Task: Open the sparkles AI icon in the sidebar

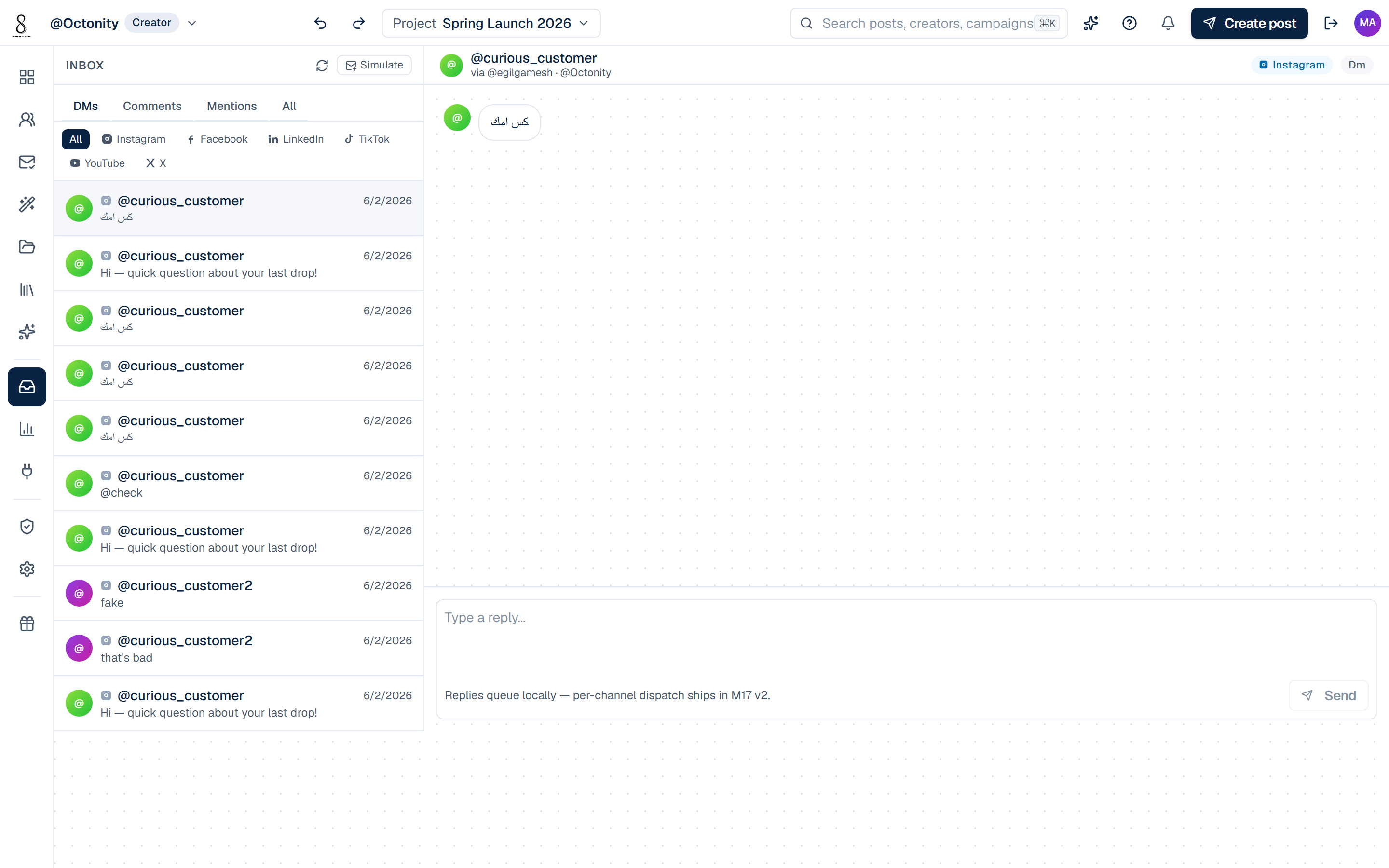Action: click(27, 332)
